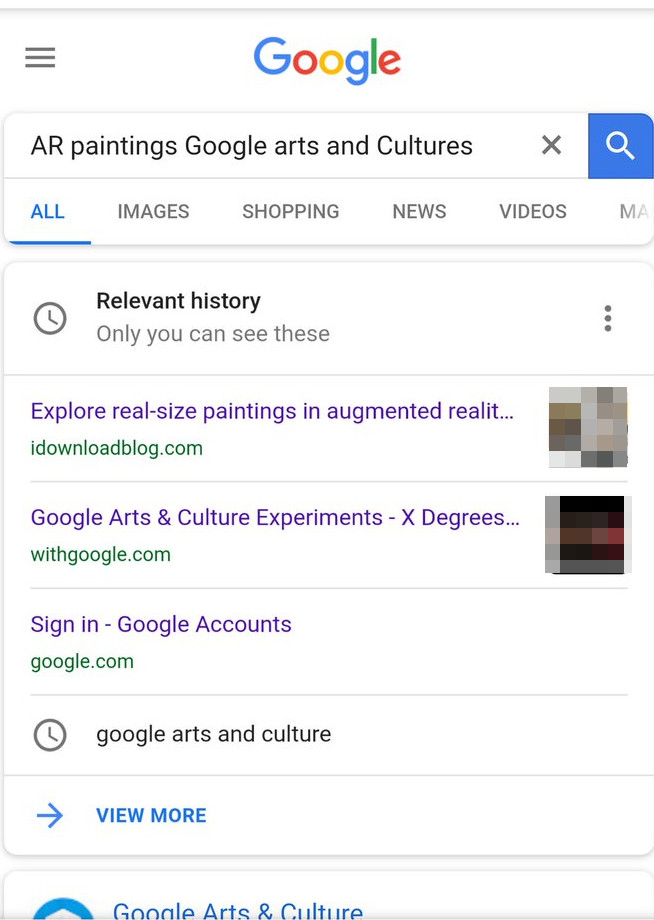
Task: Open the SHOPPING results tab
Action: pyautogui.click(x=290, y=211)
